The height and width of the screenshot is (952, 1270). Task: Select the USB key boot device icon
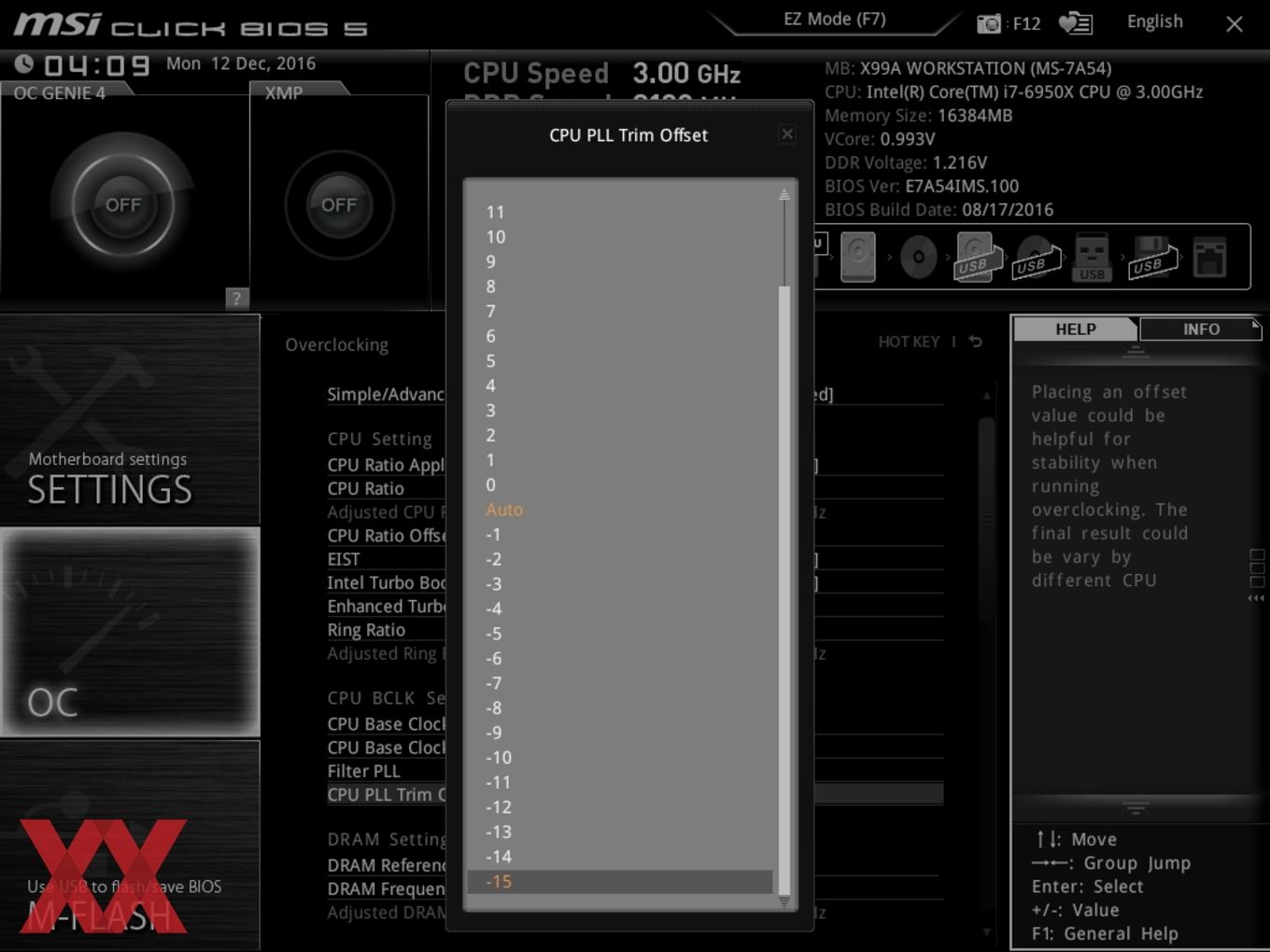1092,257
